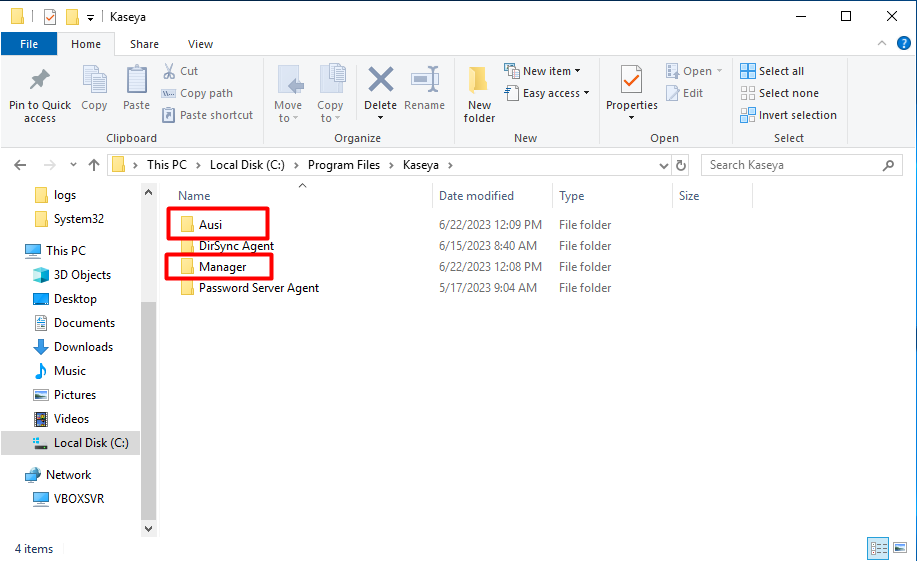The width and height of the screenshot is (917, 561).
Task: Go up one folder level
Action: [94, 165]
